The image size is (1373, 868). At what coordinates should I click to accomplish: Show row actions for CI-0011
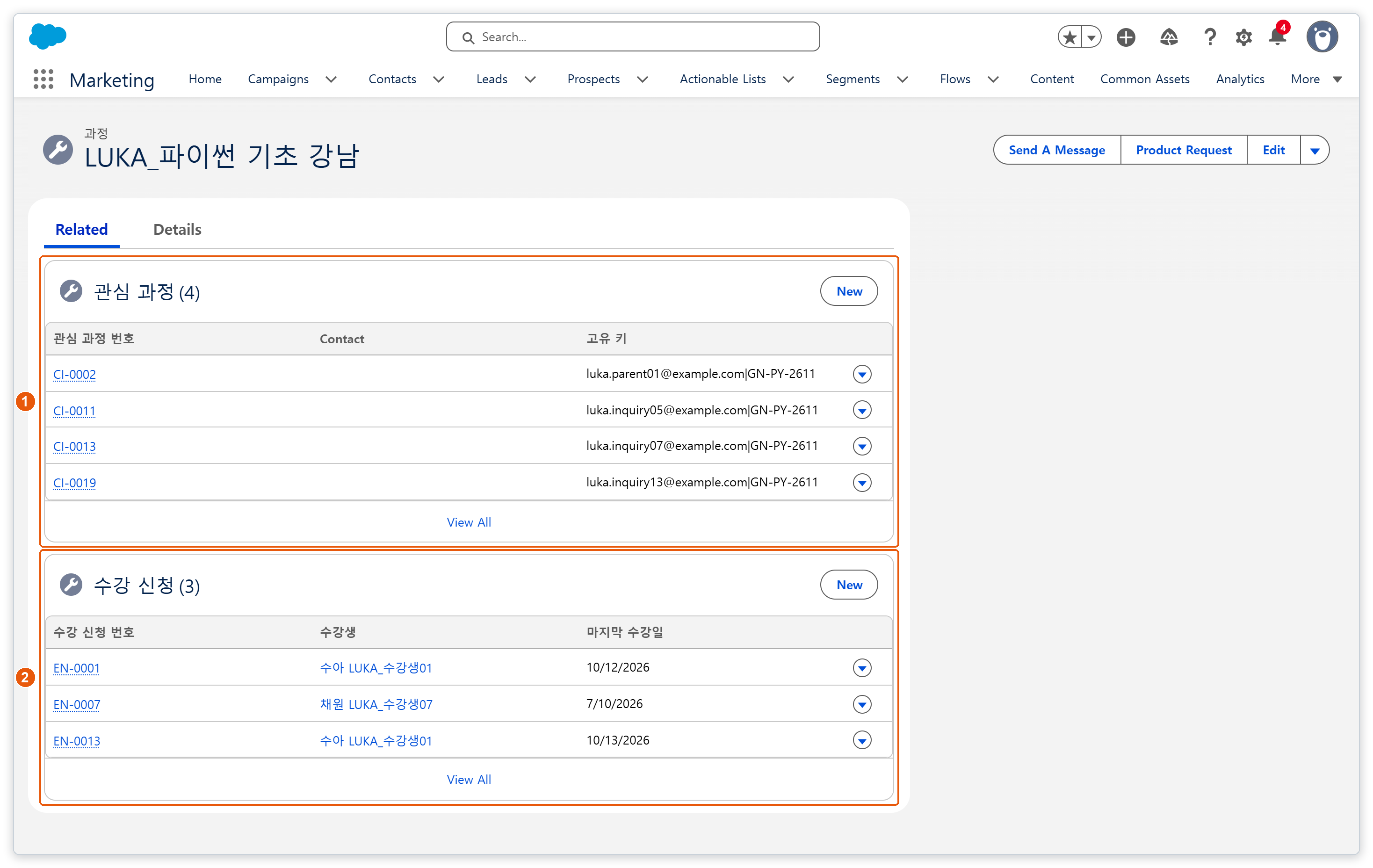pyautogui.click(x=862, y=410)
